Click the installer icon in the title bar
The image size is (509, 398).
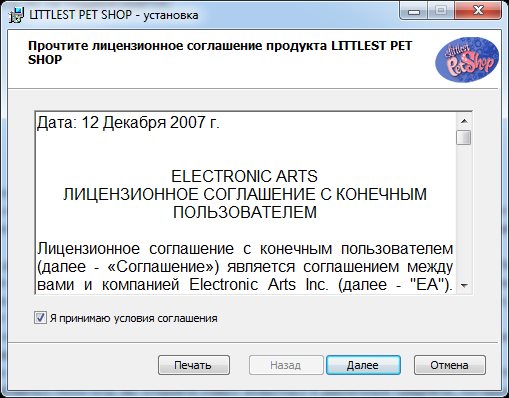16,15
